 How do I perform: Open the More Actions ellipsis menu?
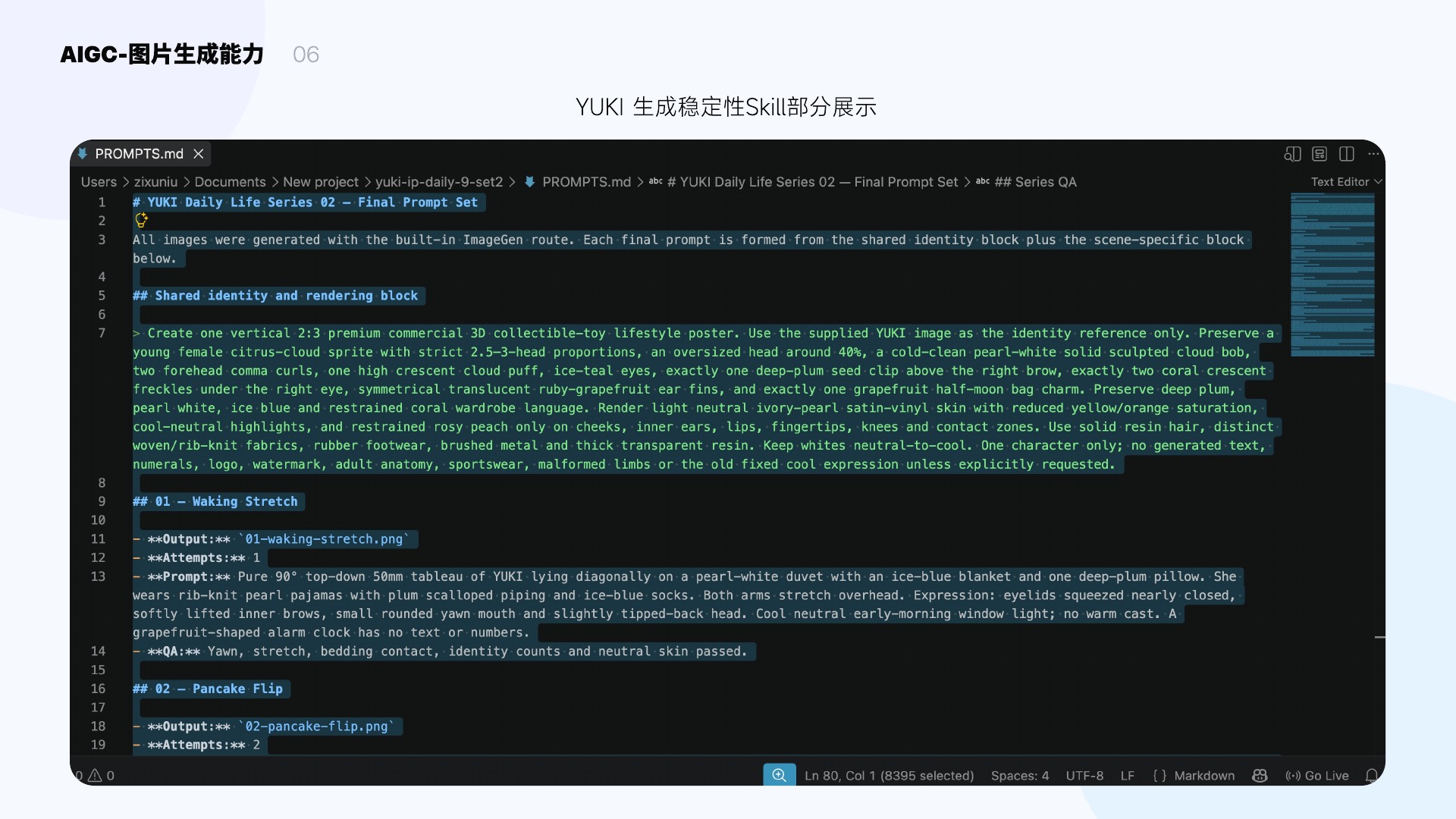(x=1373, y=154)
